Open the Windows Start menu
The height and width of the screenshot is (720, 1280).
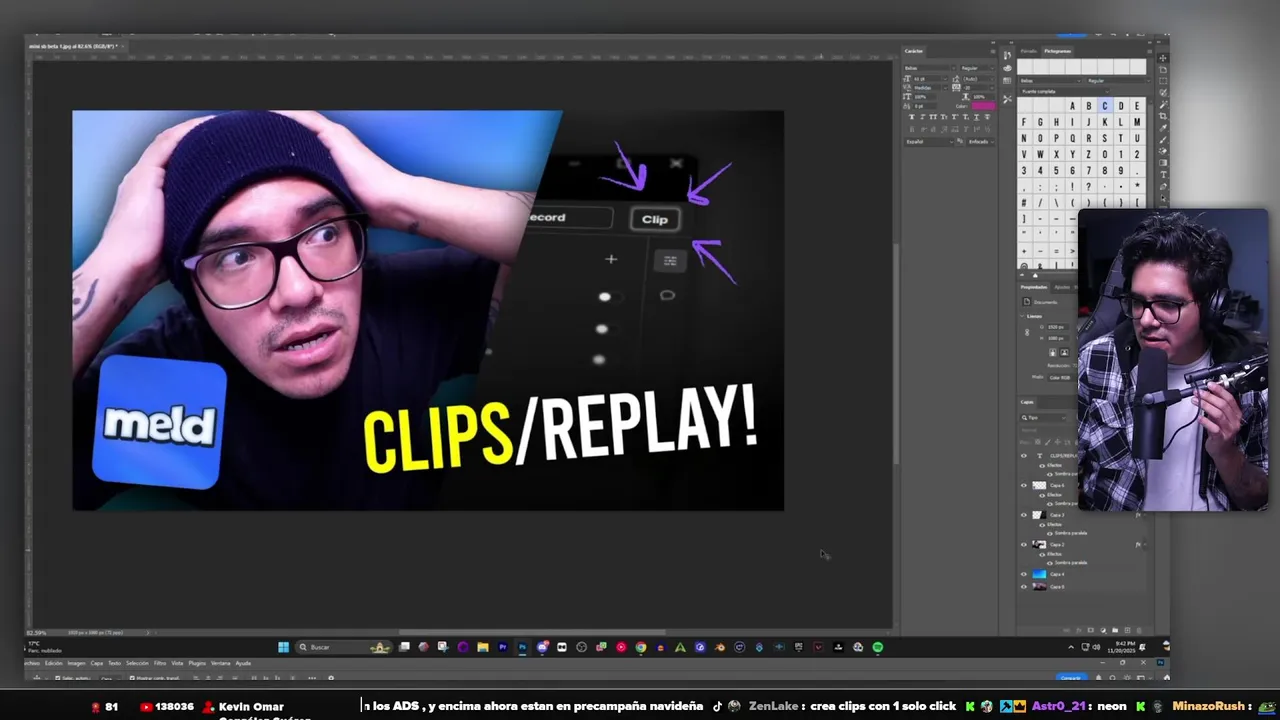click(283, 647)
